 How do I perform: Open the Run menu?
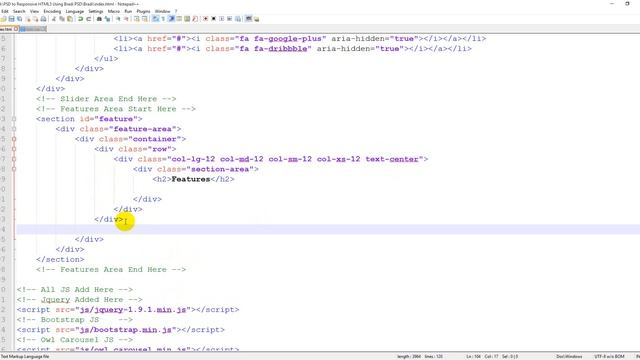(128, 11)
